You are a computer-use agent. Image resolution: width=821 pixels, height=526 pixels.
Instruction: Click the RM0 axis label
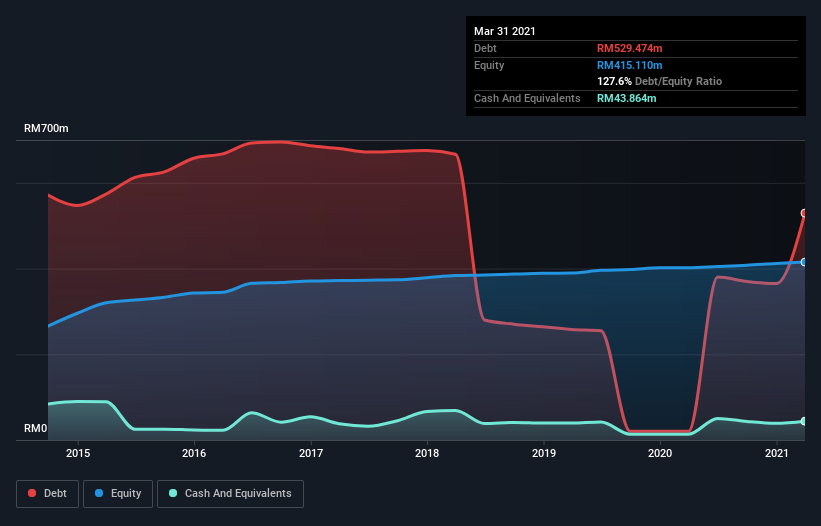coord(36,428)
